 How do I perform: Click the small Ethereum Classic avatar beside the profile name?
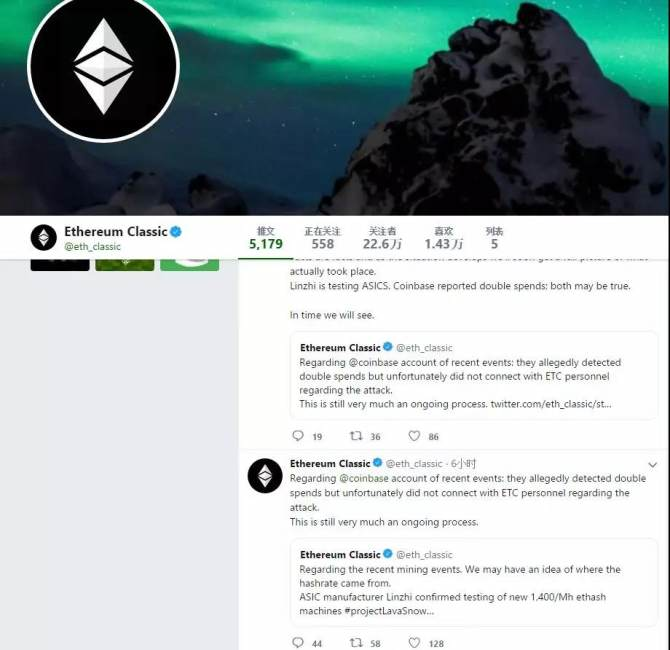(x=44, y=238)
